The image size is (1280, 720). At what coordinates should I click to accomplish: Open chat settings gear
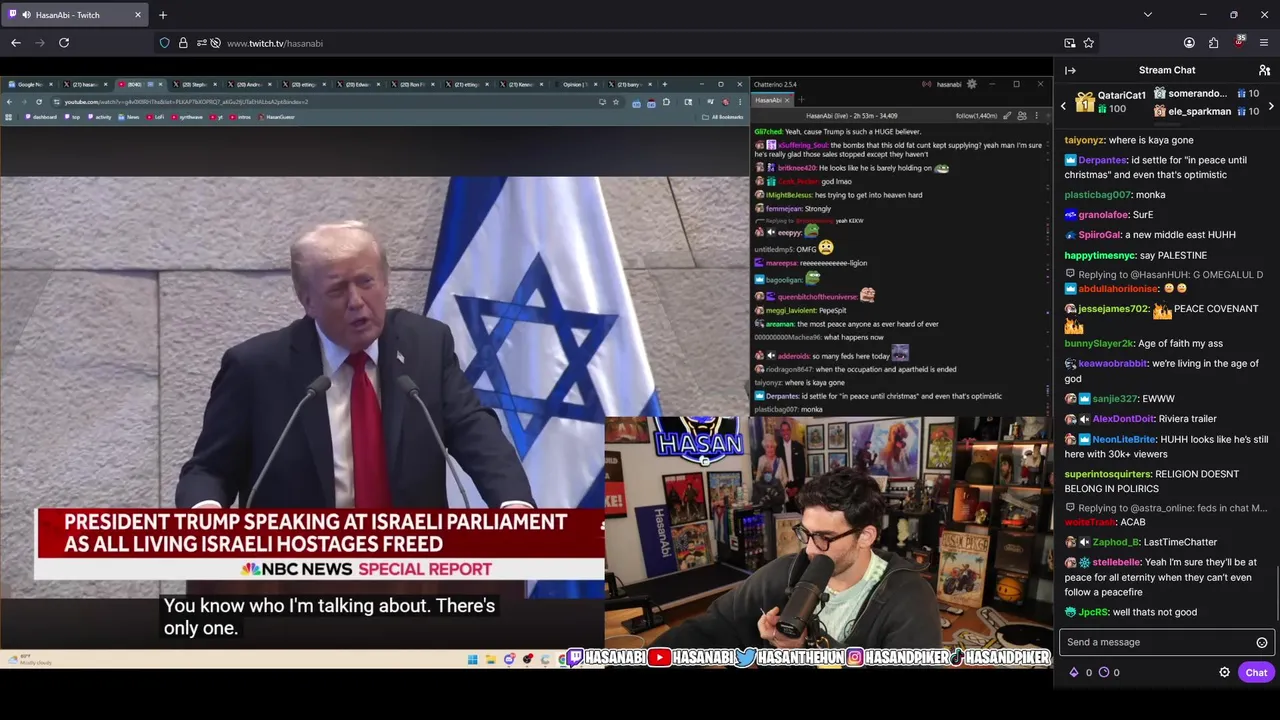[x=1224, y=672]
